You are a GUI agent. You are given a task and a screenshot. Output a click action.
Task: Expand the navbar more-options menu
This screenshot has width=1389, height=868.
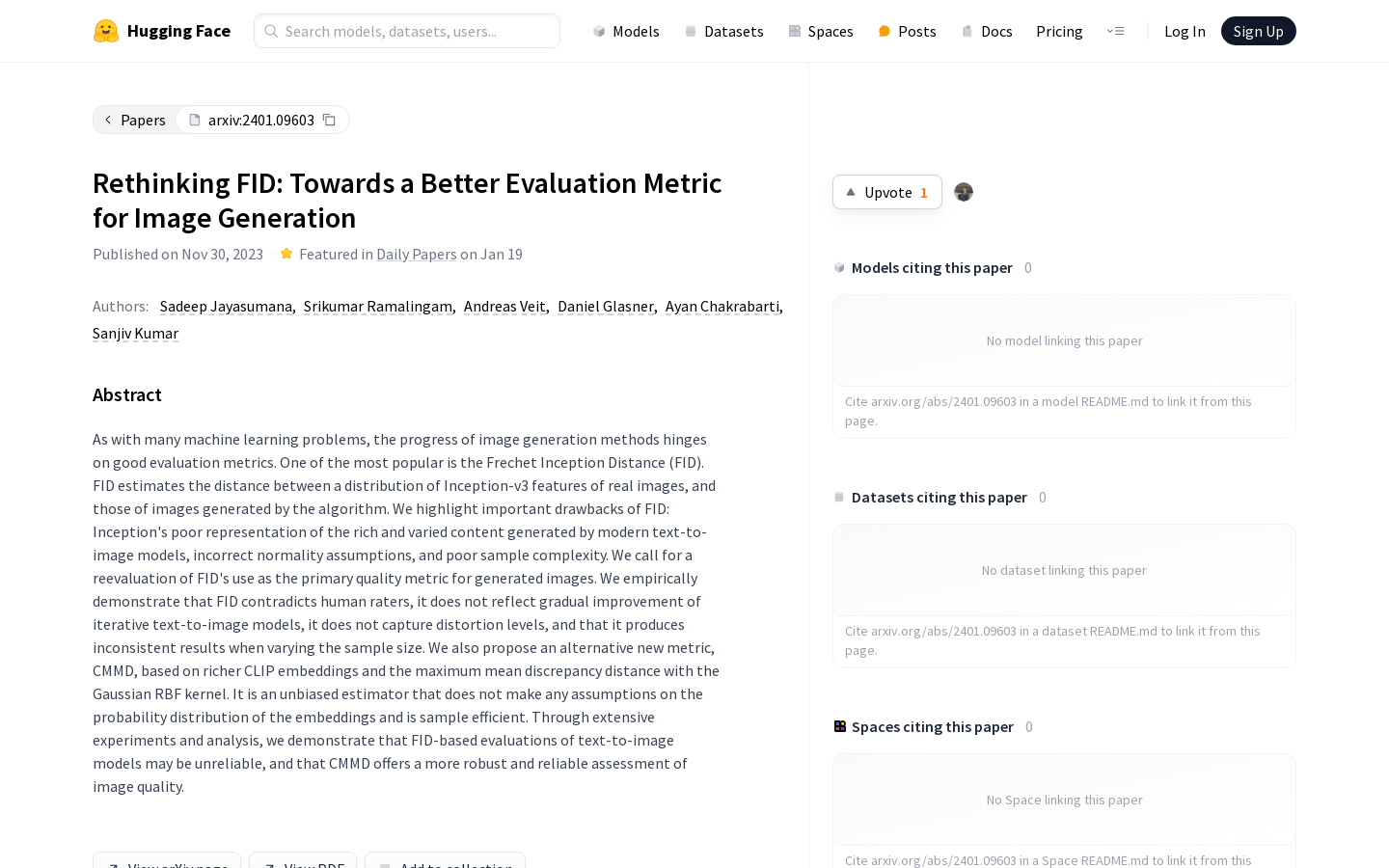1115,31
